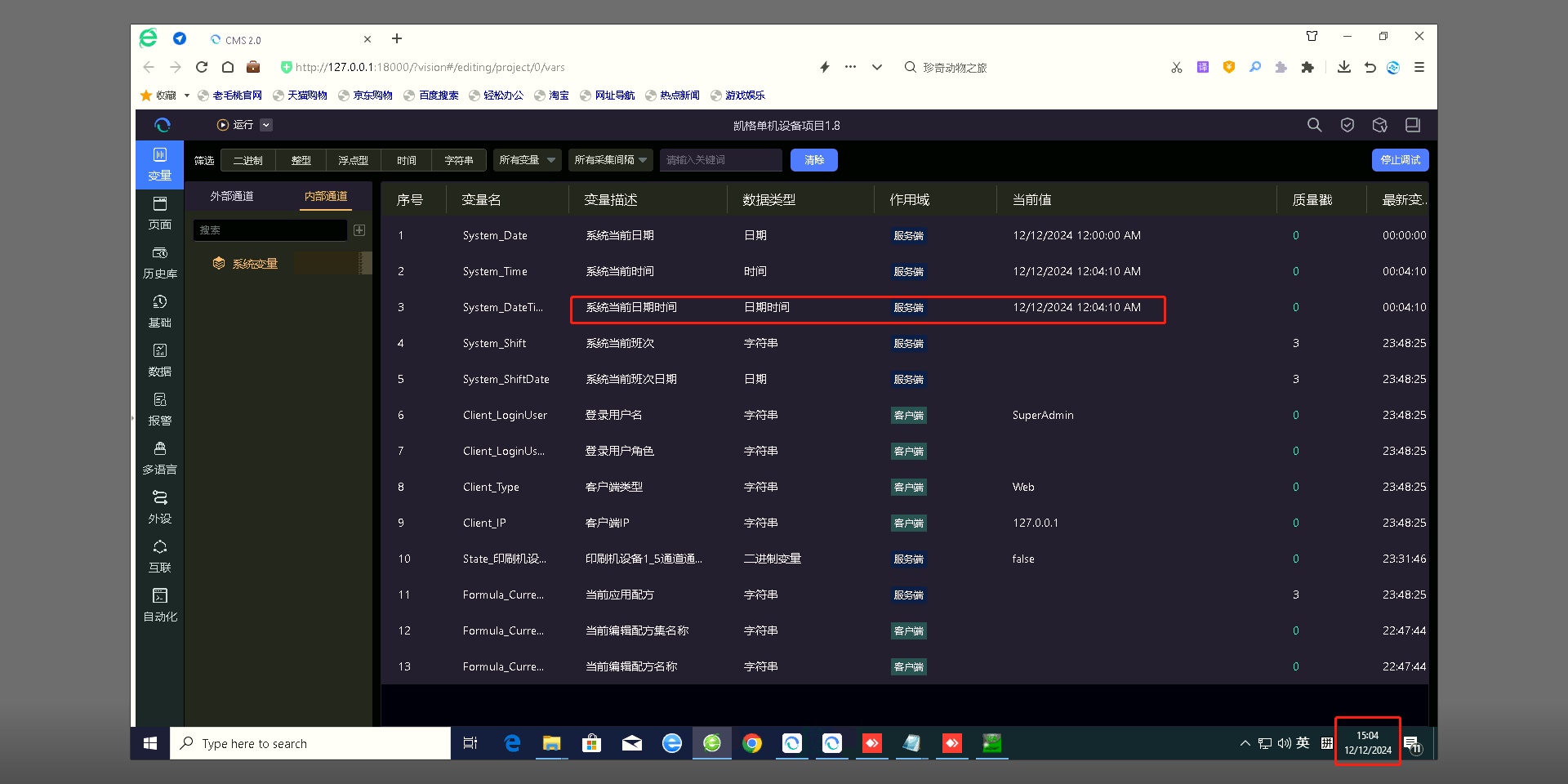Sort by the 变量名 column header
This screenshot has height=784, width=1568.
(482, 200)
